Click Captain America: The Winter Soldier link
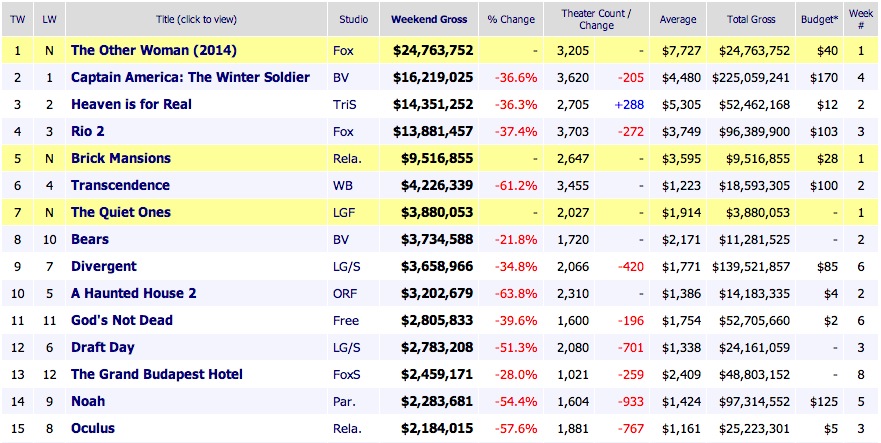Viewport: 881px width, 443px height. [x=190, y=77]
